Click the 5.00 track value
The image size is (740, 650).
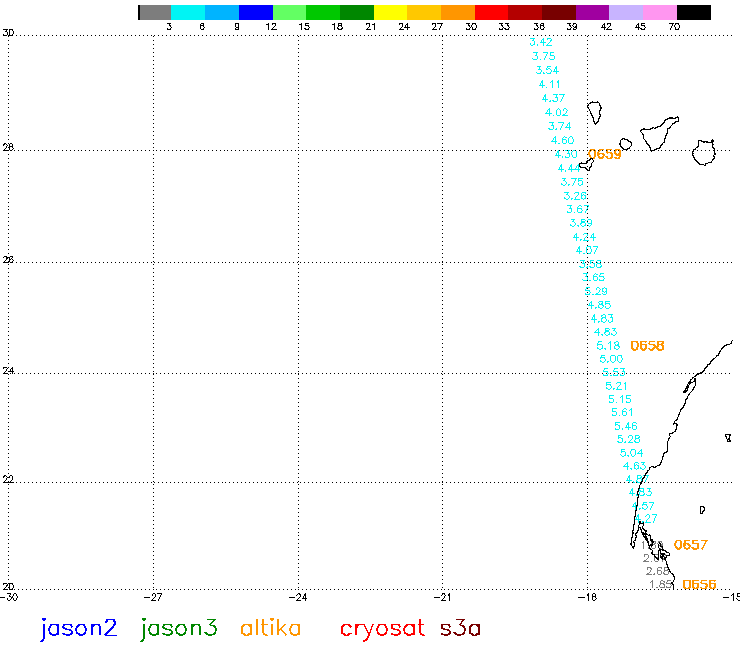tap(611, 359)
